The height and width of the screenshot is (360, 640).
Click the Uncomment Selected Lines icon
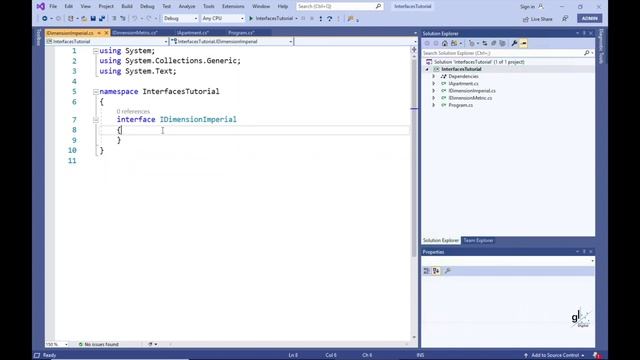point(122,19)
